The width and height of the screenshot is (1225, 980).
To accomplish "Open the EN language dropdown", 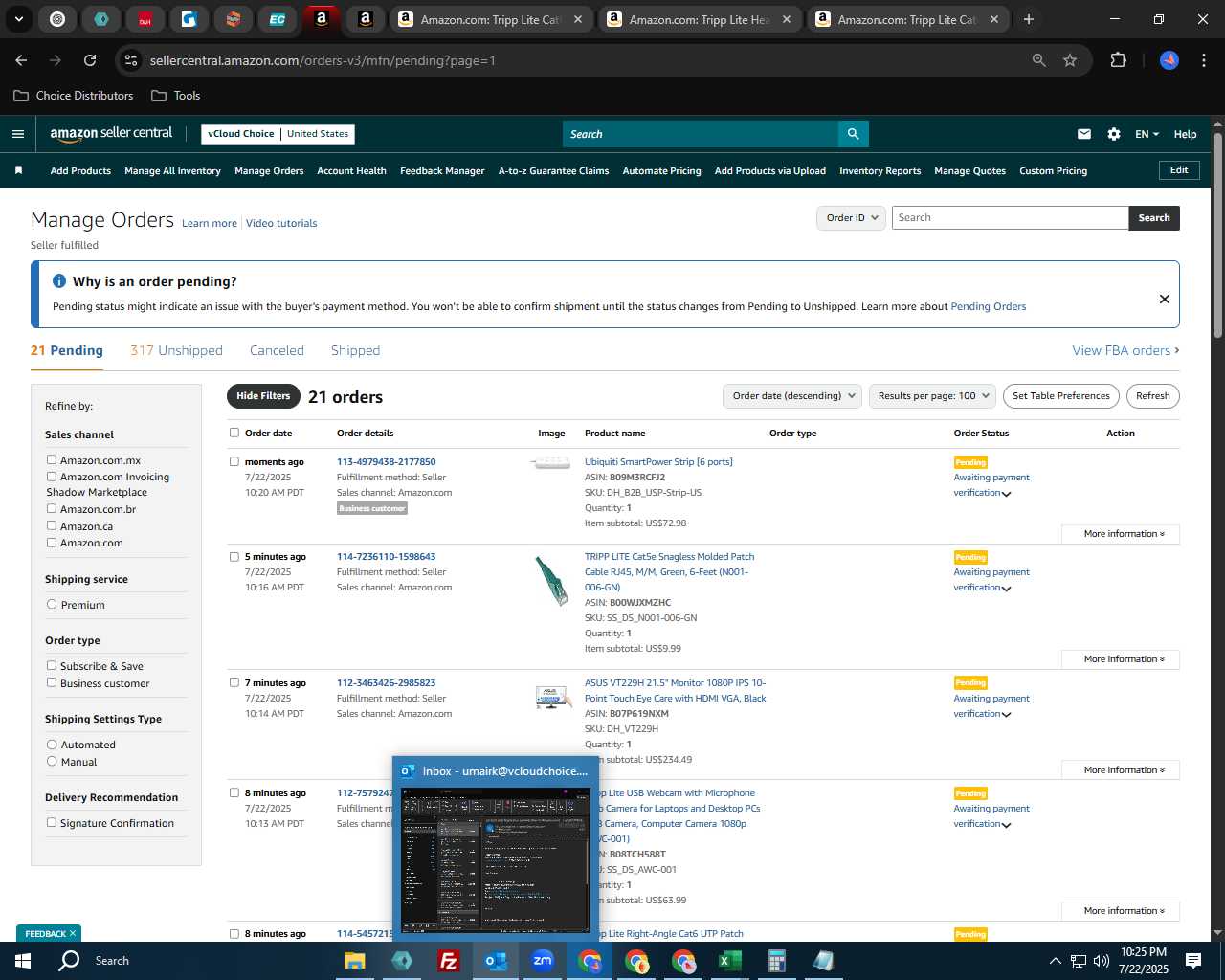I will 1147,134.
